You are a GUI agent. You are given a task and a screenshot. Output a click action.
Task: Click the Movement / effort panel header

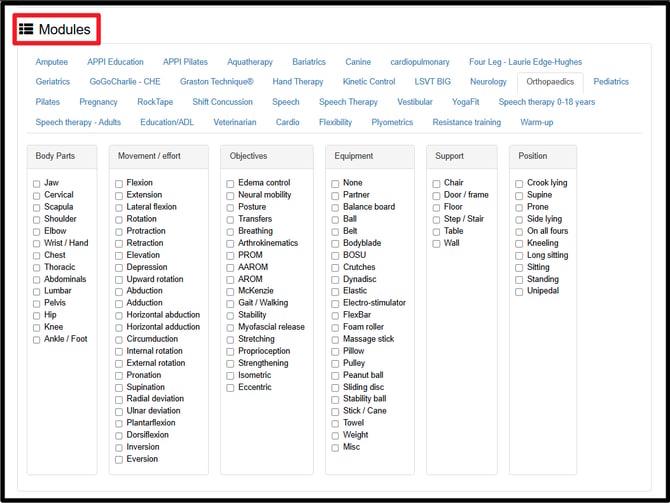[159, 156]
